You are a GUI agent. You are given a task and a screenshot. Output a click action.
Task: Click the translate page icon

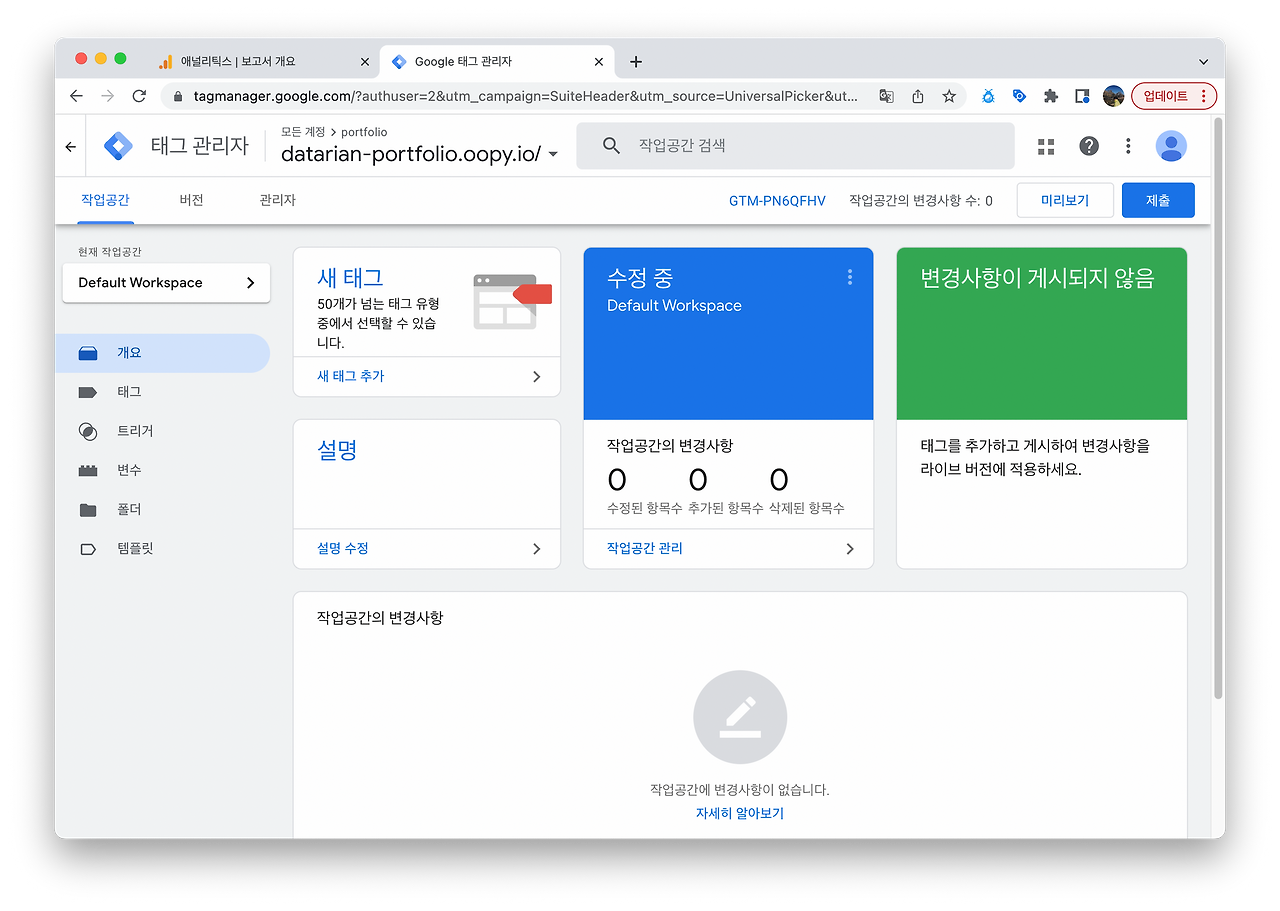coord(886,96)
